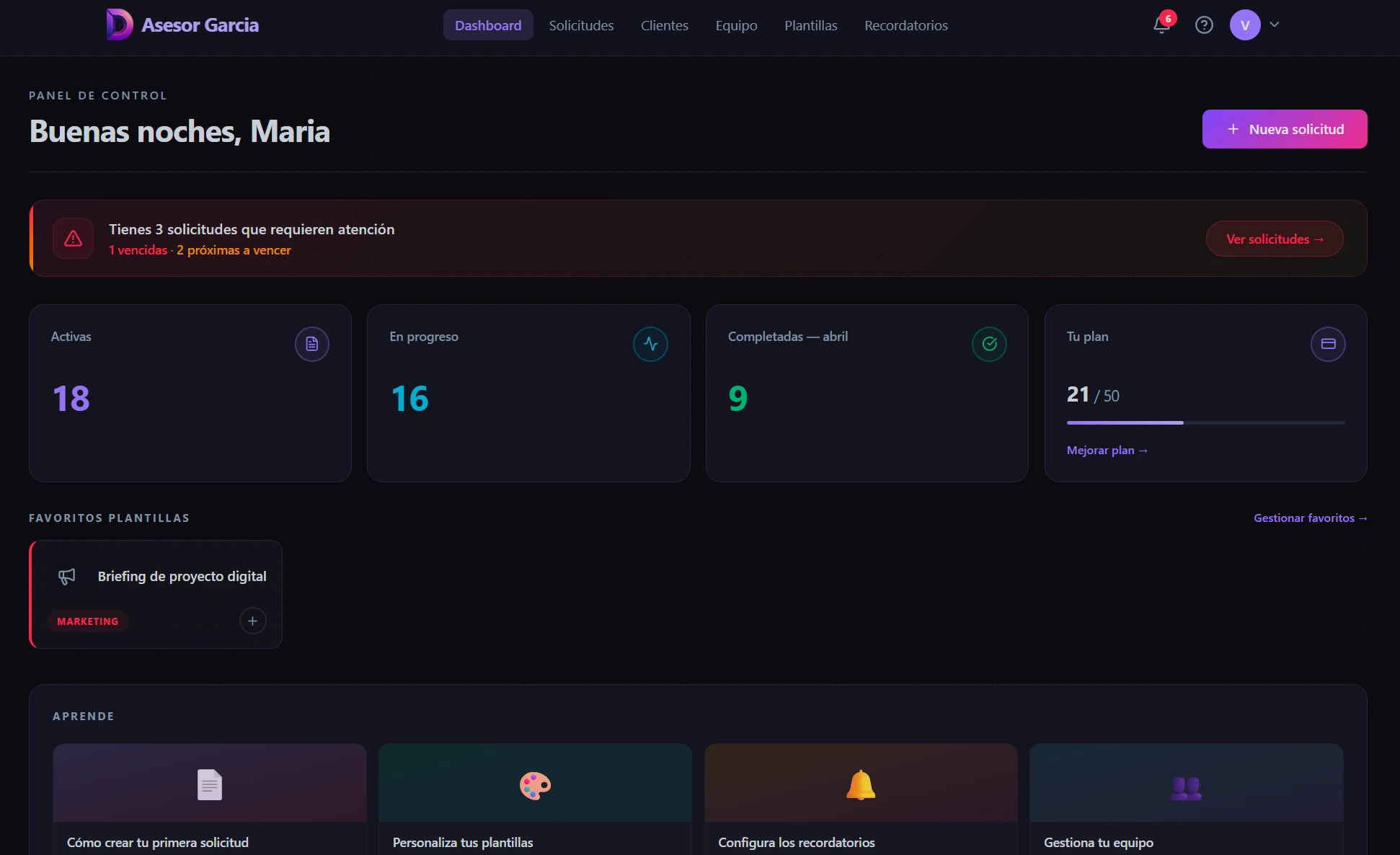Screen dimensions: 1400x855
Task: Navigate to Recordatorios
Action: (x=906, y=25)
